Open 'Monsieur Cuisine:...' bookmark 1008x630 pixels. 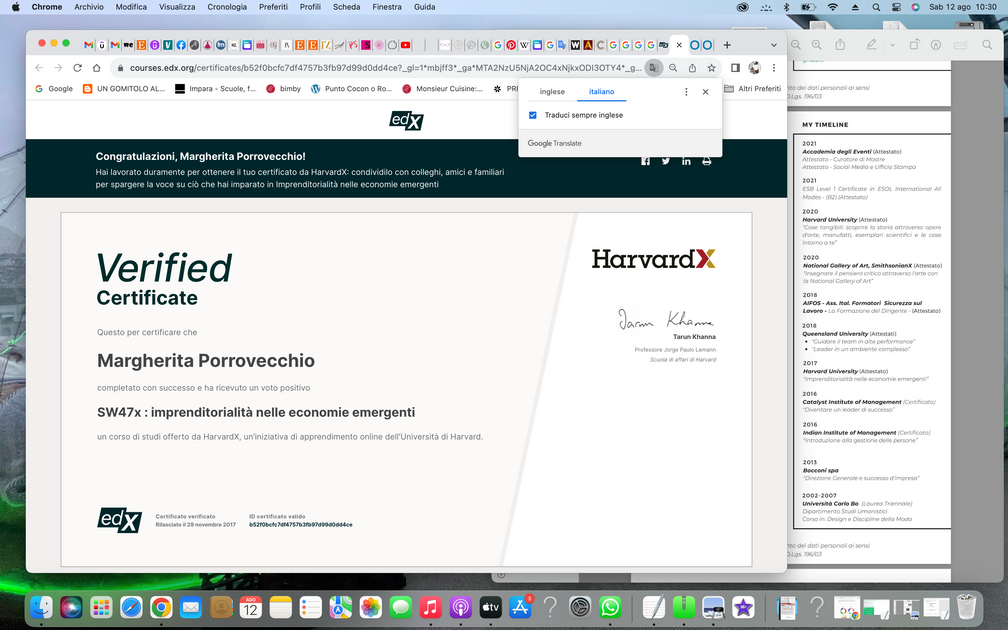click(442, 89)
